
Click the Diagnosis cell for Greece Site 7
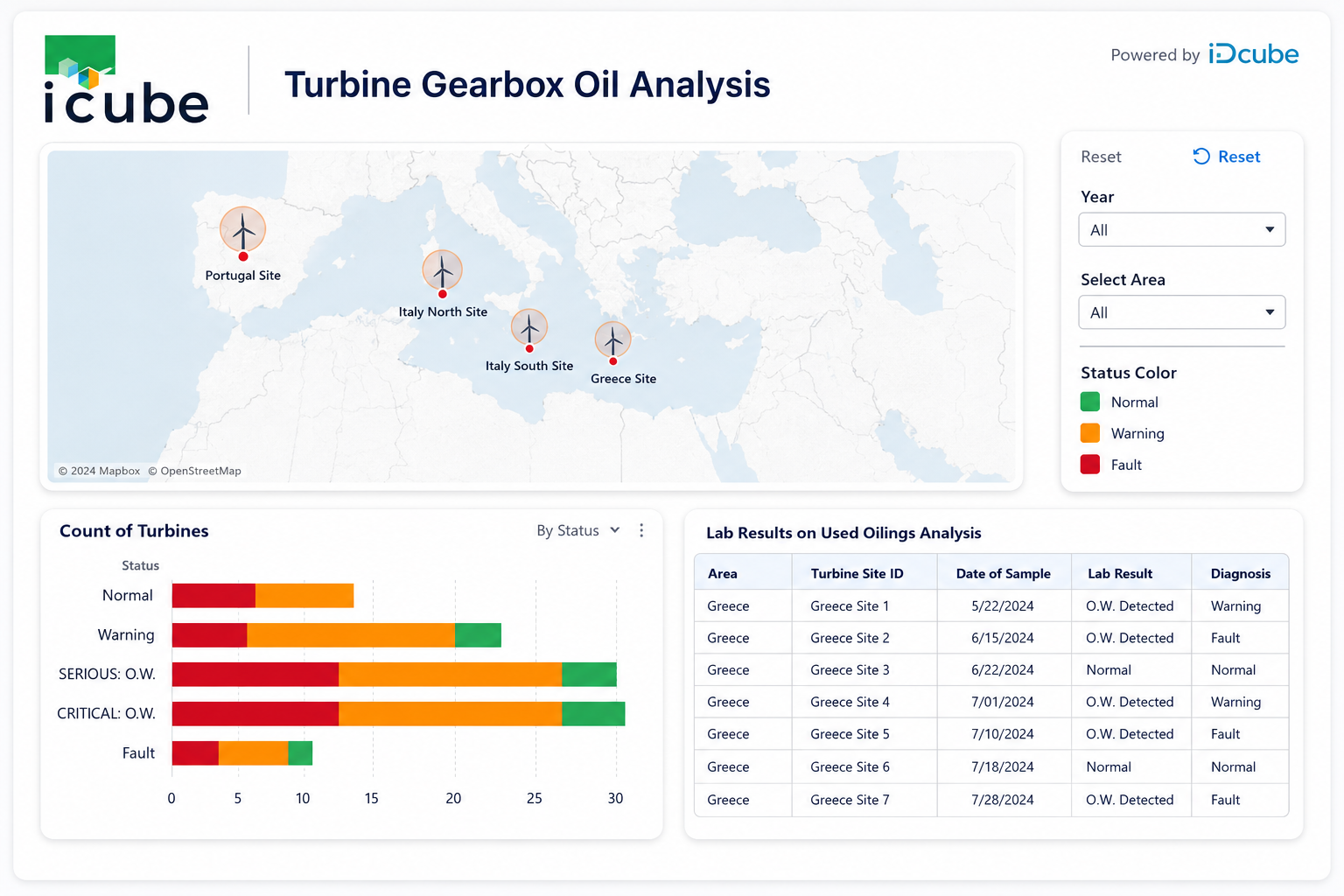[1240, 800]
